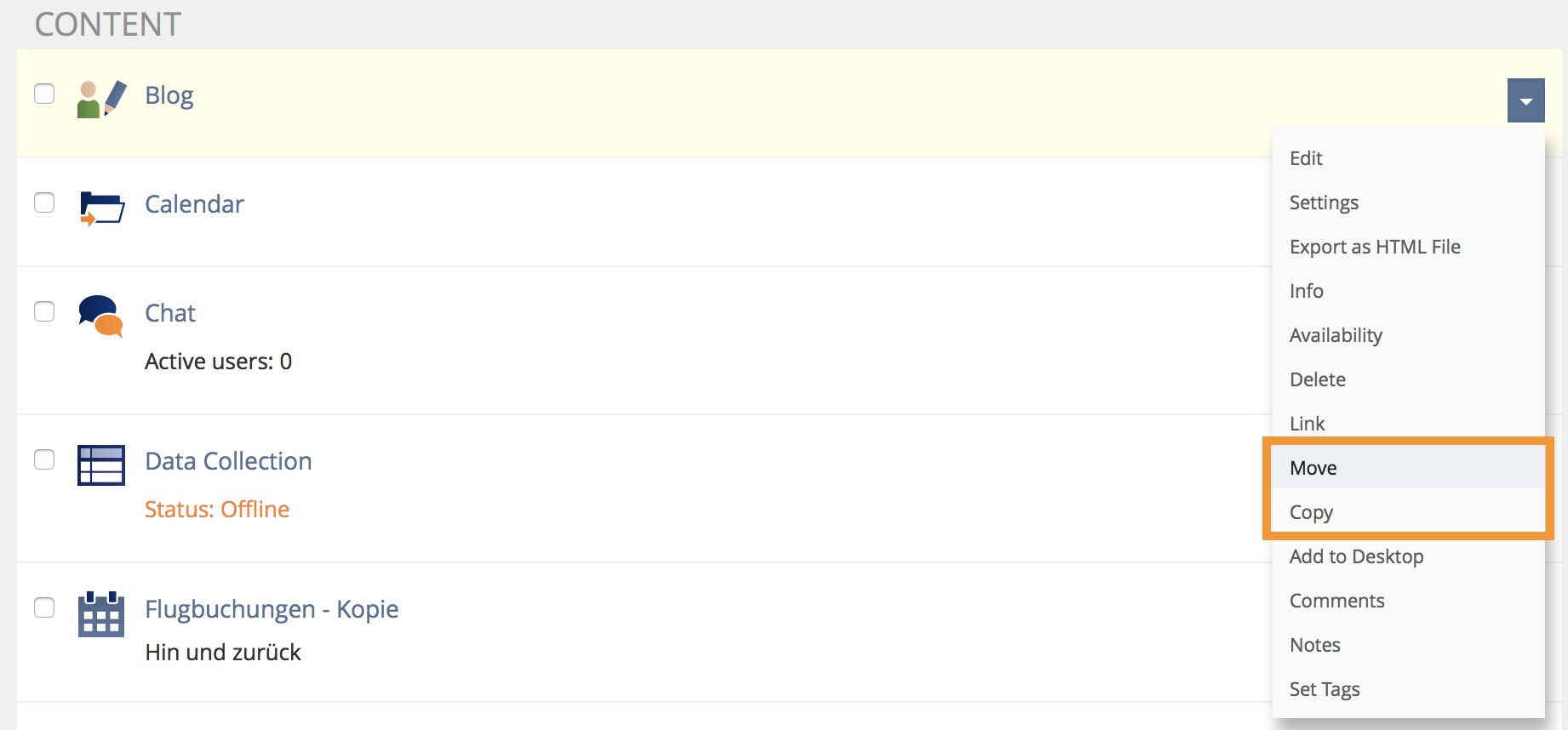
Task: Click the Chat speech bubbles icon
Action: [x=100, y=316]
